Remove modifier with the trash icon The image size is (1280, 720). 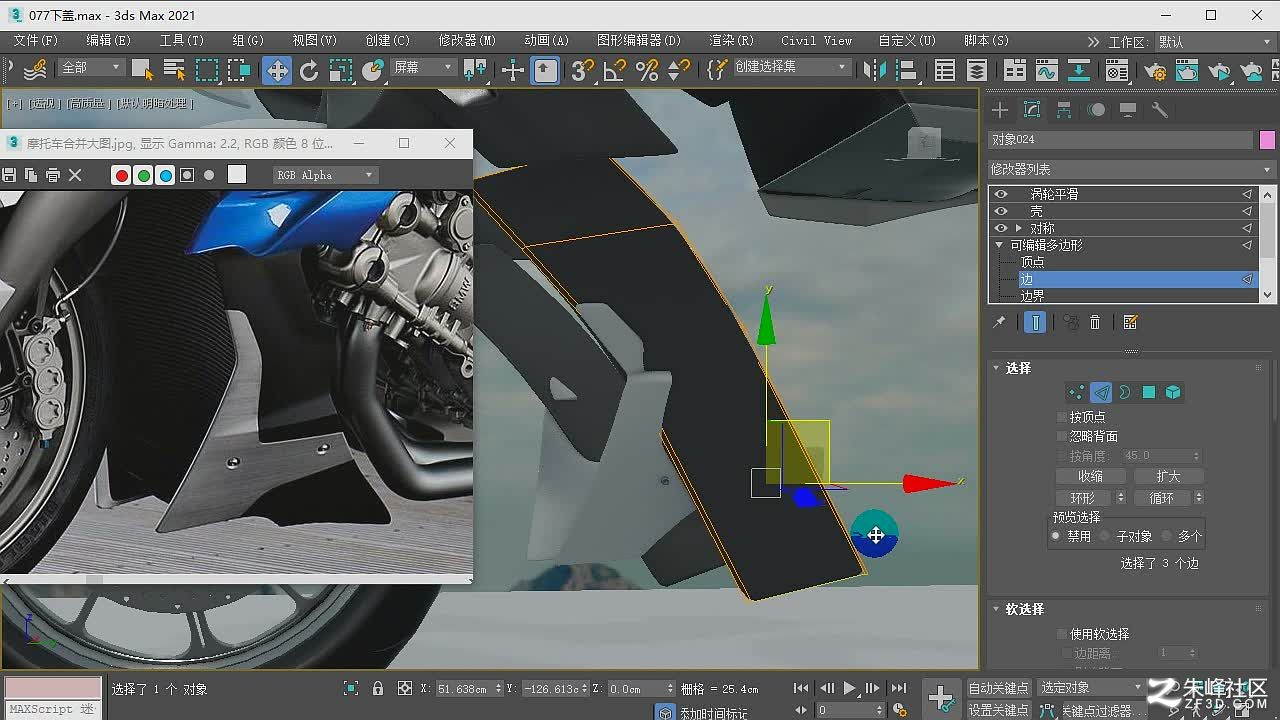[1095, 322]
